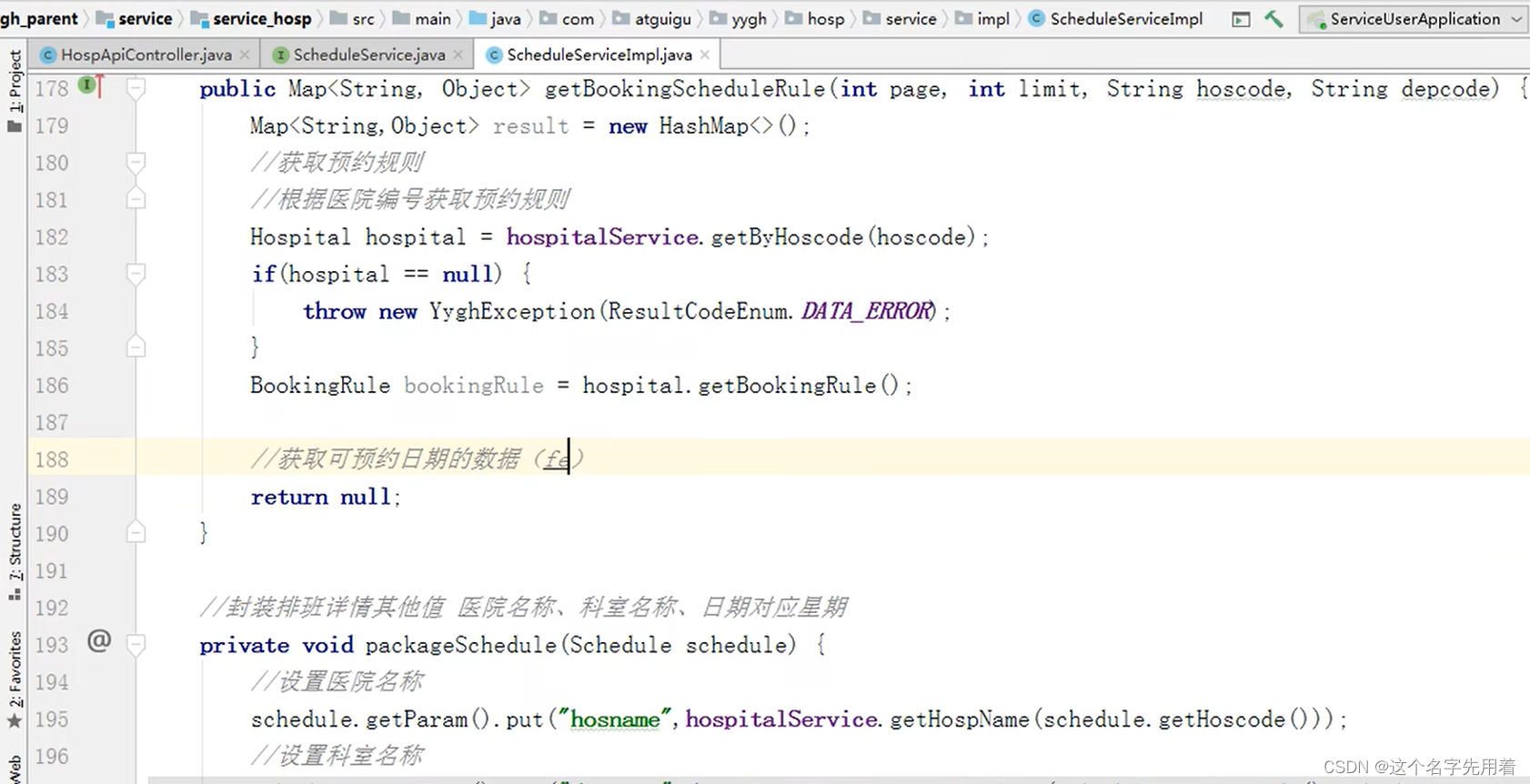Screen dimensions: 1530x784
Task: Click 'getBookingRule()' call on line 186
Action: [800, 386]
